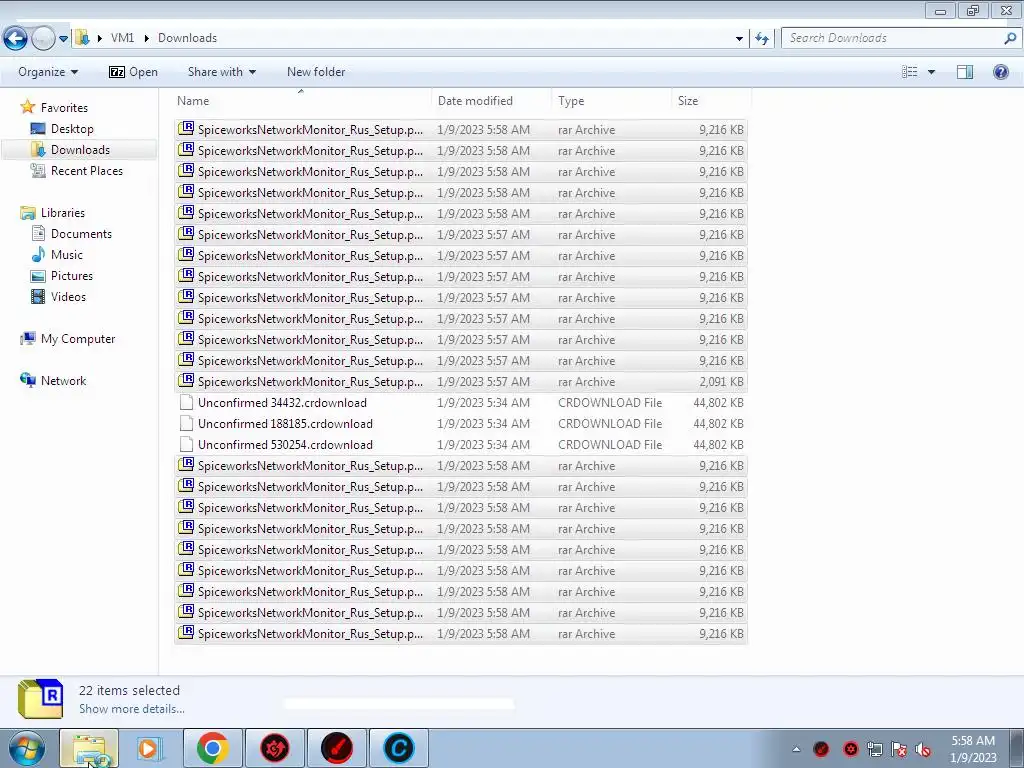Click the My Computer monitor icon
The width and height of the screenshot is (1024, 768).
[x=28, y=338]
